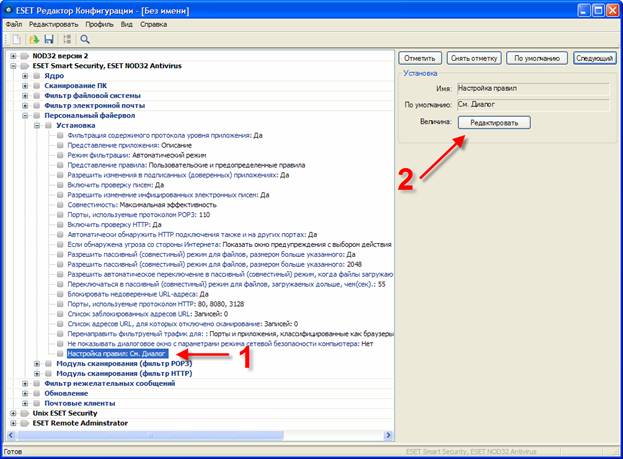Toggle the mark box for Представление приложения: Описание

click(x=60, y=145)
